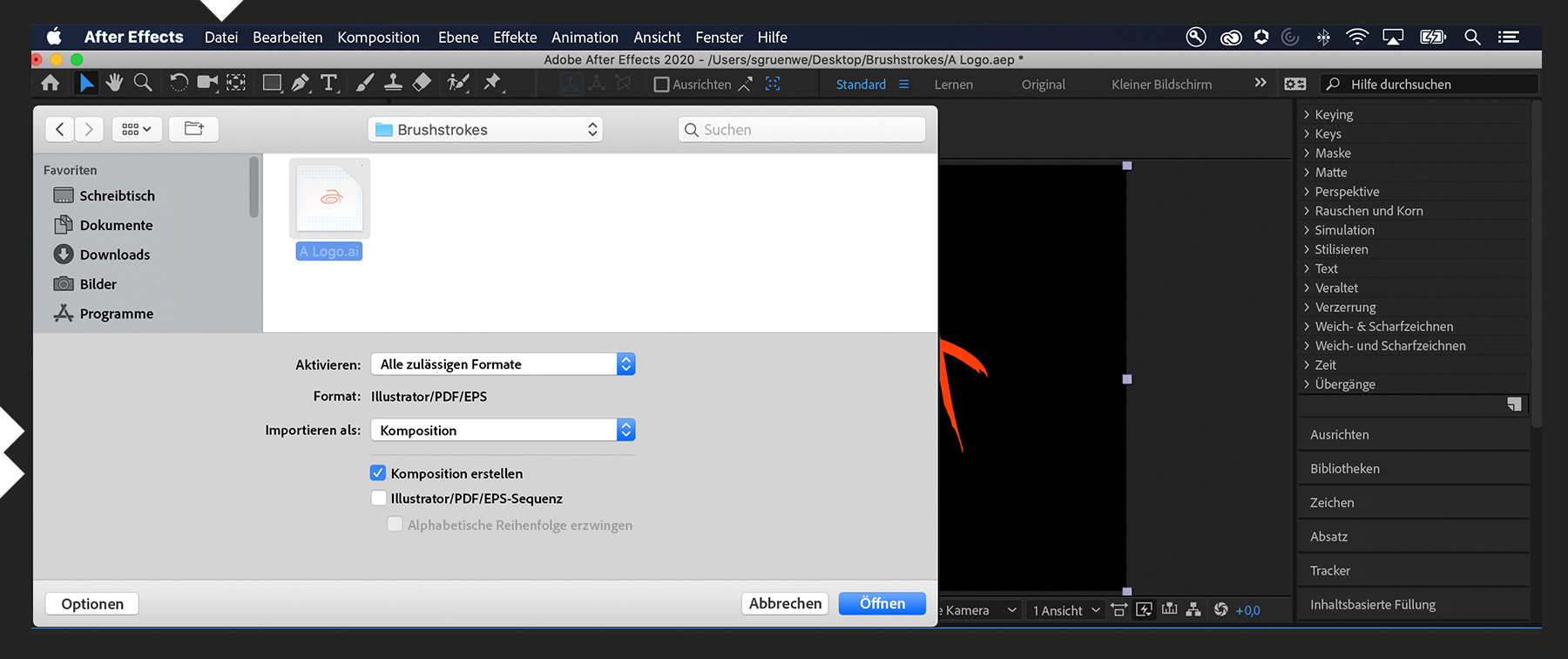Expand the Perspektive effects category
The width and height of the screenshot is (1568, 659).
coord(1307,192)
